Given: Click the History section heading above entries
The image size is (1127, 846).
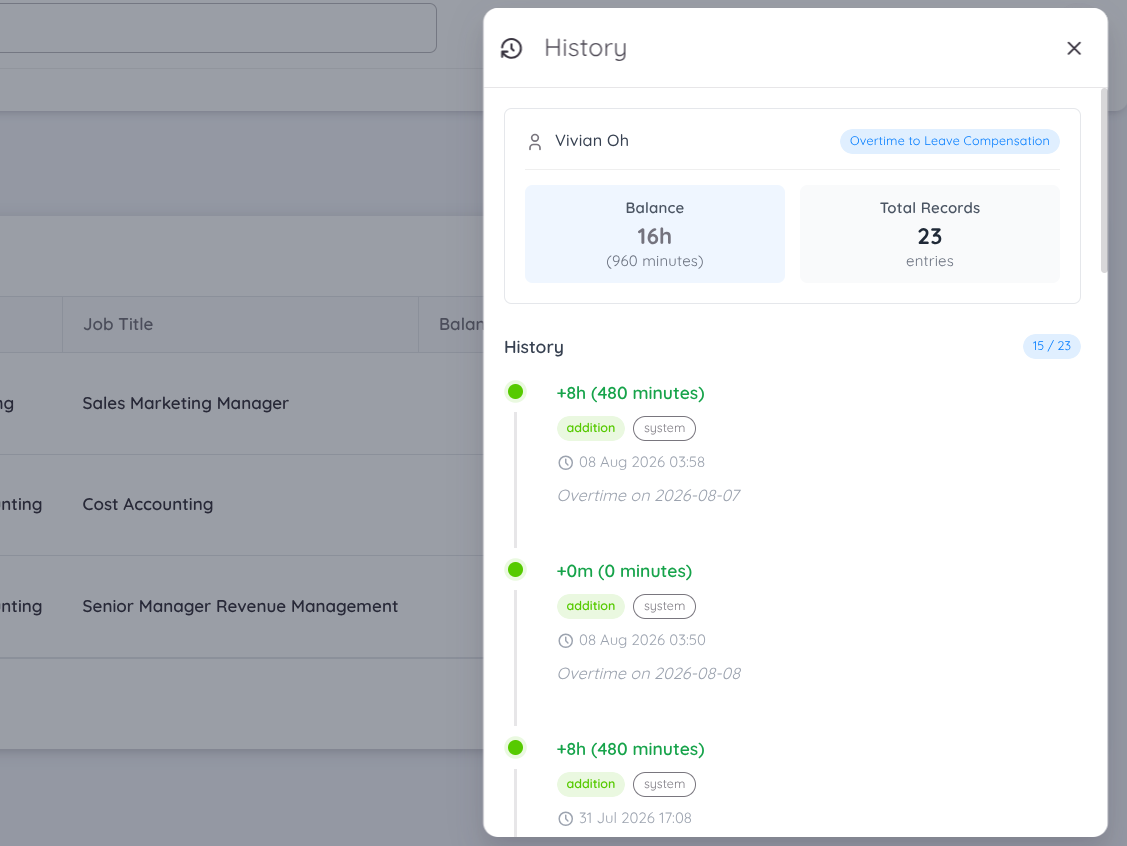Looking at the screenshot, I should point(533,347).
